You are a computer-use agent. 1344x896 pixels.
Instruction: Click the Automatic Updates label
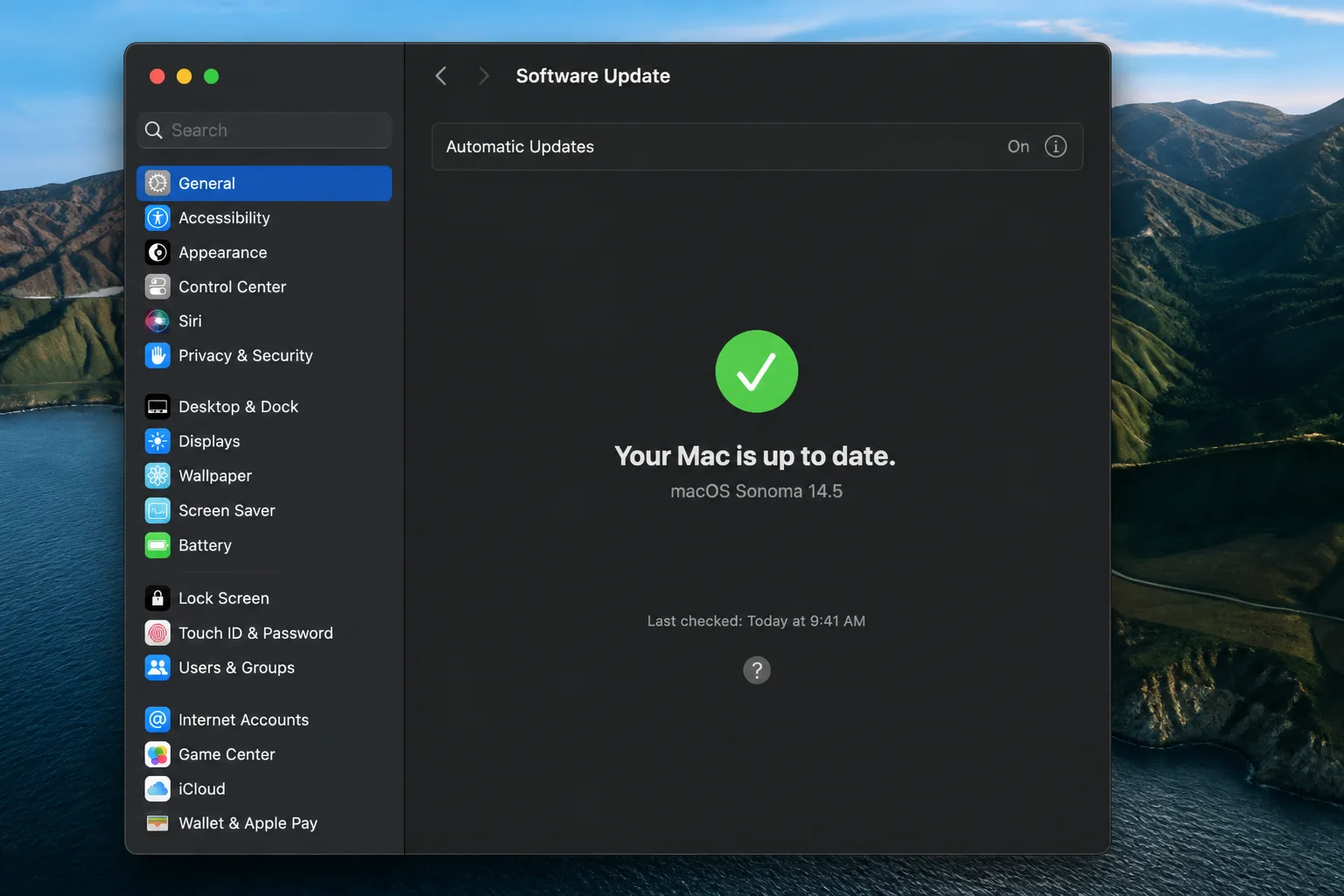tap(520, 147)
